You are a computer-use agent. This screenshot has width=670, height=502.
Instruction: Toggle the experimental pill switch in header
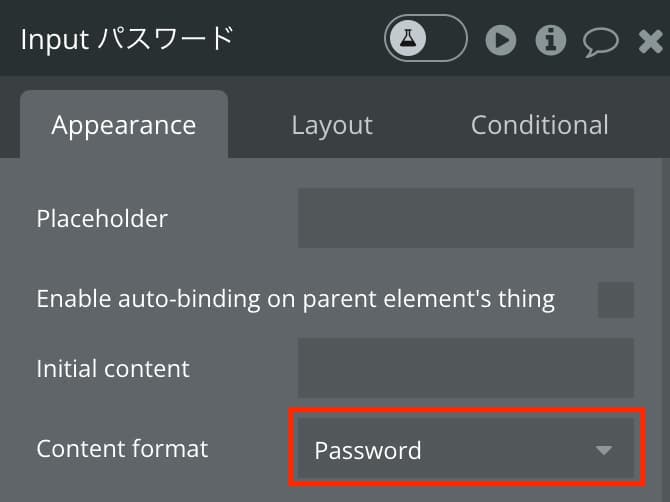click(x=426, y=38)
